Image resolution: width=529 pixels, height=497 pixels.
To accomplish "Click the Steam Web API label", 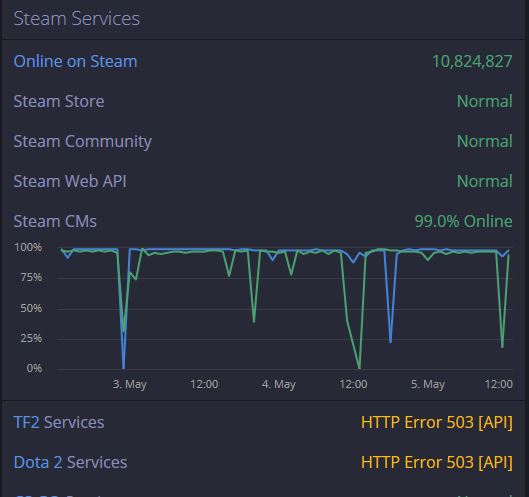I will pyautogui.click(x=70, y=182).
